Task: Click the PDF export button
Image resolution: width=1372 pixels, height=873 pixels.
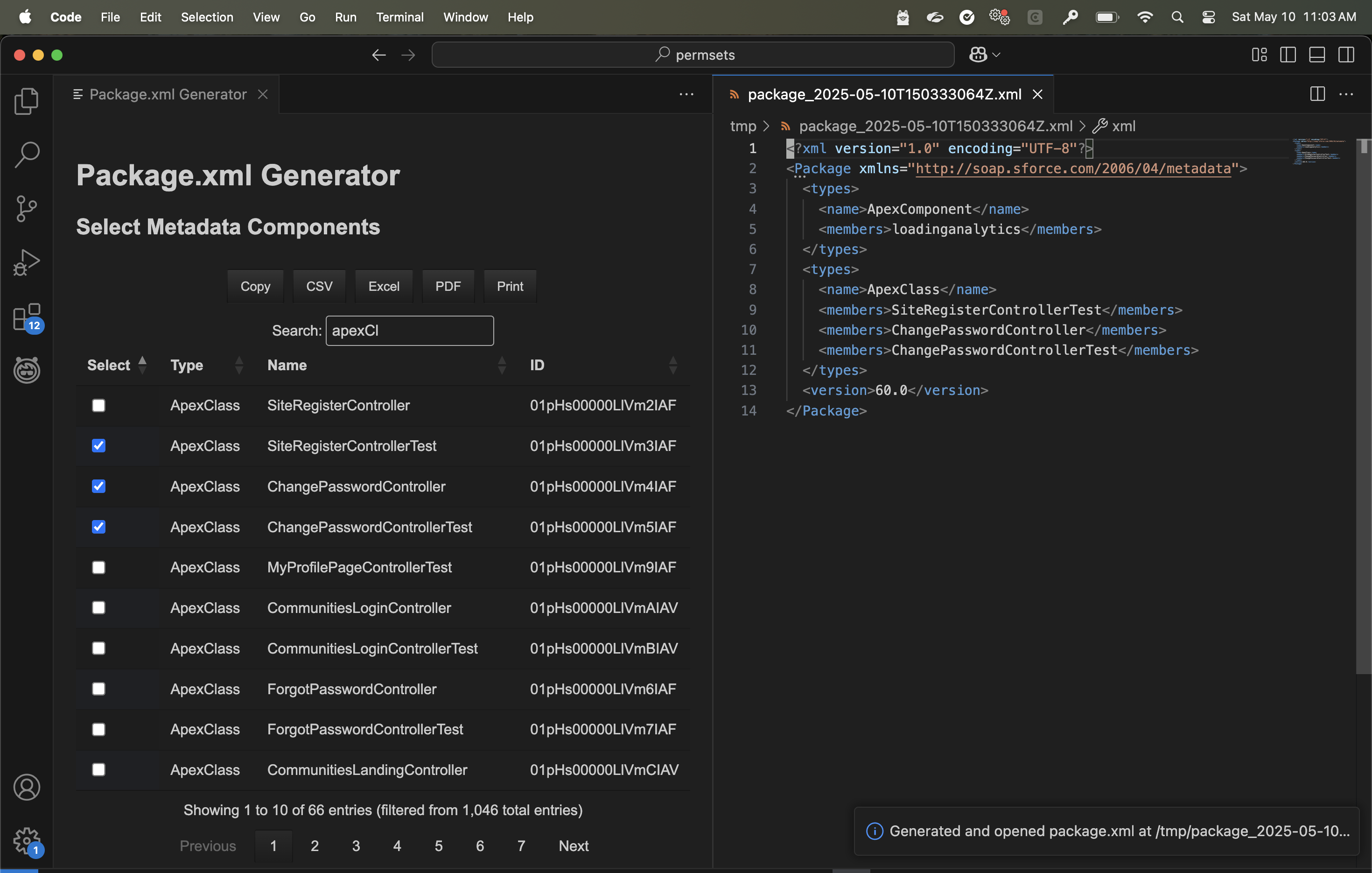Action: pos(448,286)
